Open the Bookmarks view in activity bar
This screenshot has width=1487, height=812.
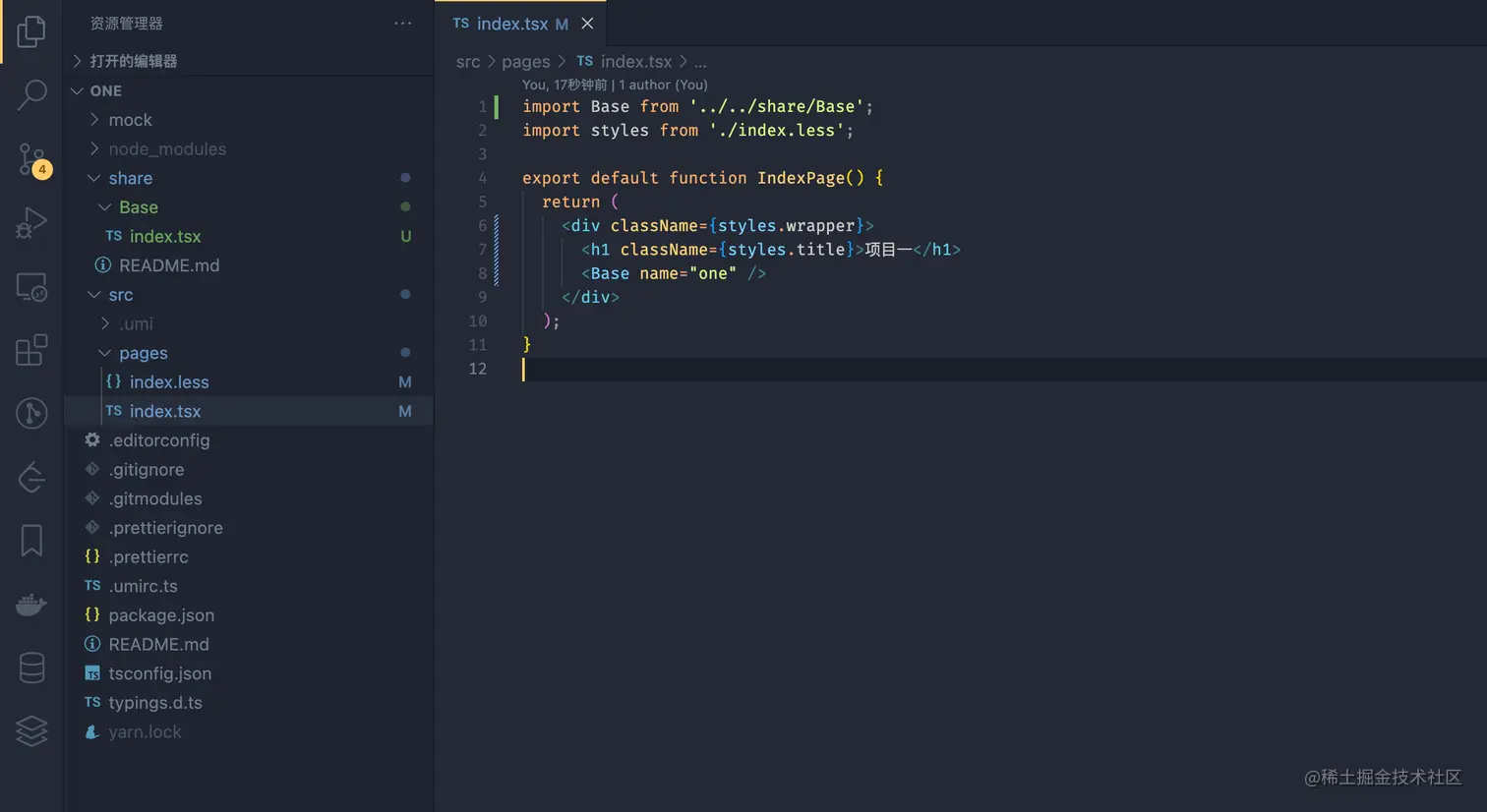click(31, 541)
